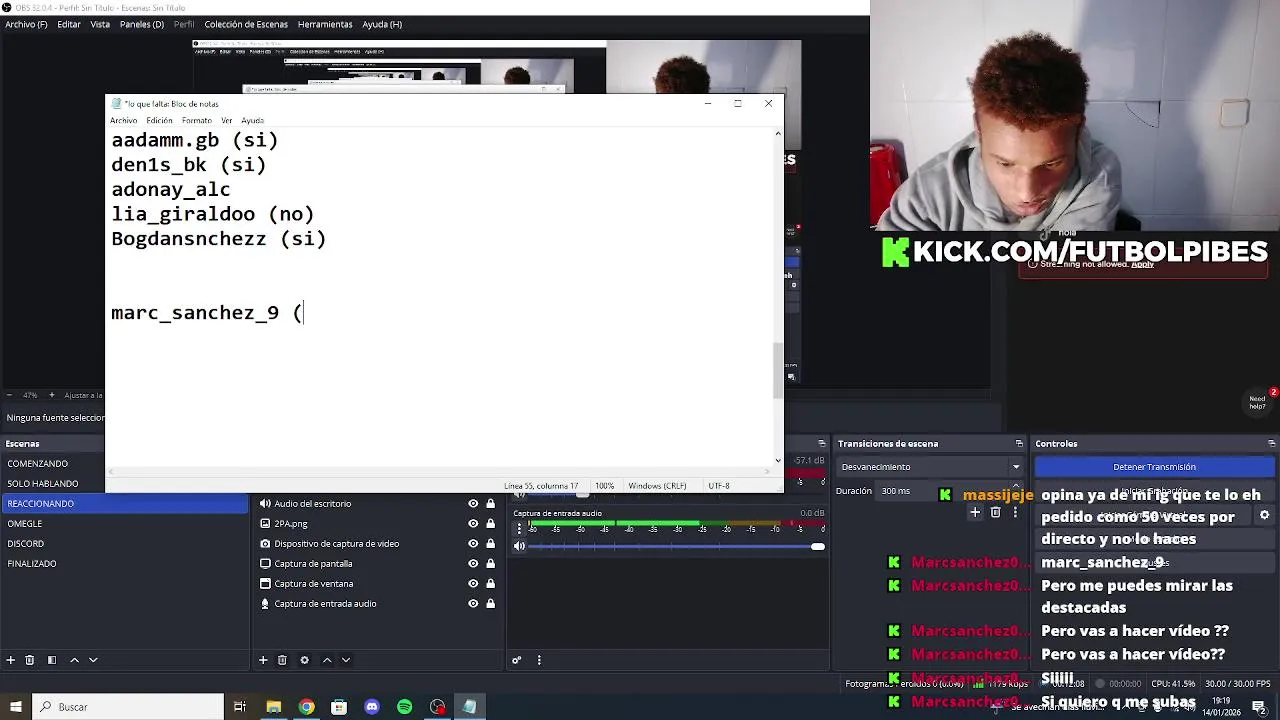Screen dimensions: 1280x720
Task: Open advanced audio properties gear in the mixer
Action: tap(517, 660)
